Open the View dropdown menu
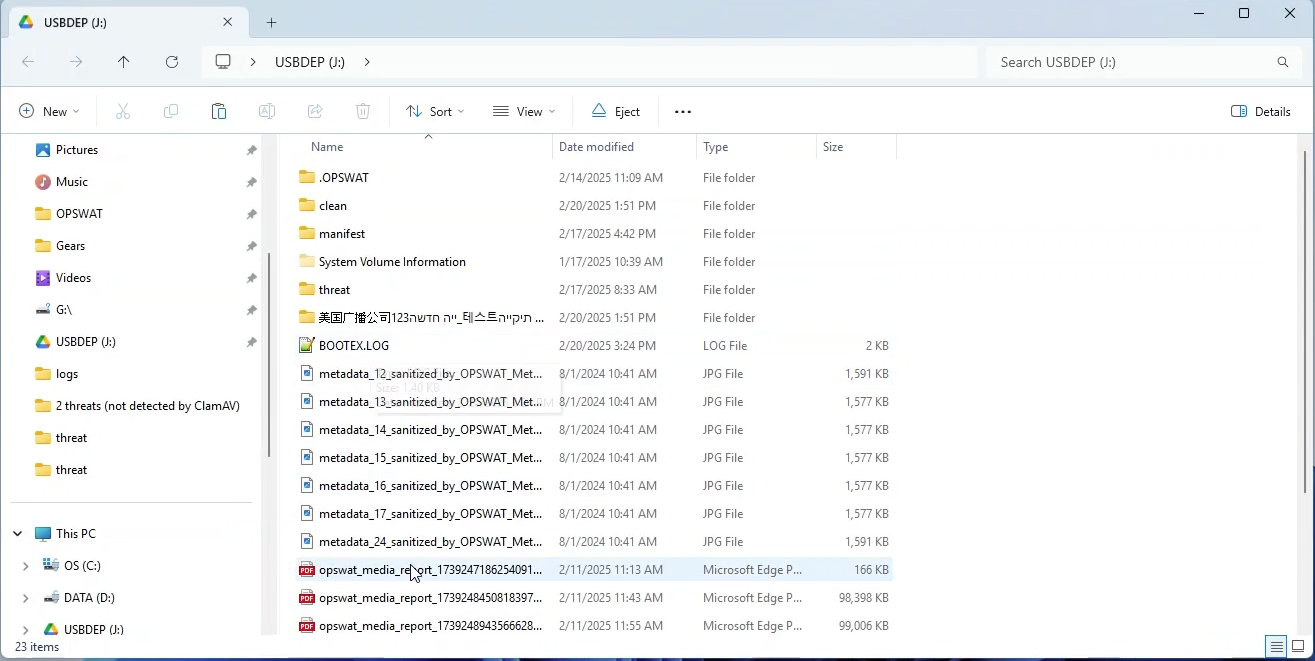Image resolution: width=1315 pixels, height=661 pixels. (524, 111)
